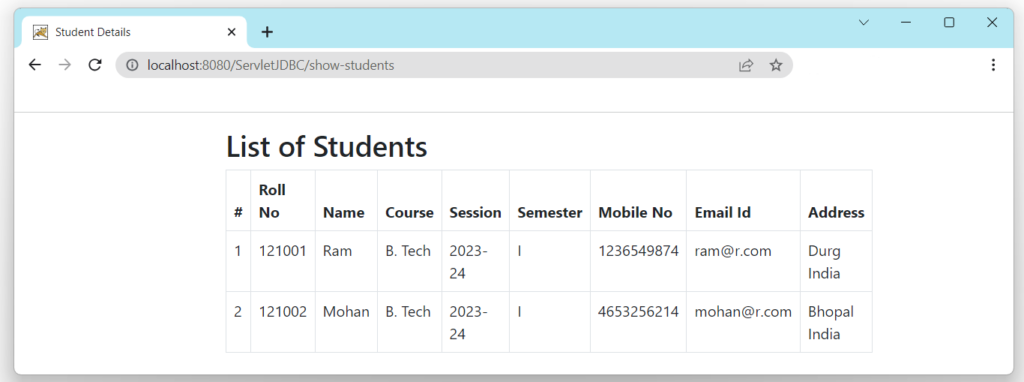The width and height of the screenshot is (1024, 382).
Task: Open the Chrome three-dot menu
Action: 993,65
